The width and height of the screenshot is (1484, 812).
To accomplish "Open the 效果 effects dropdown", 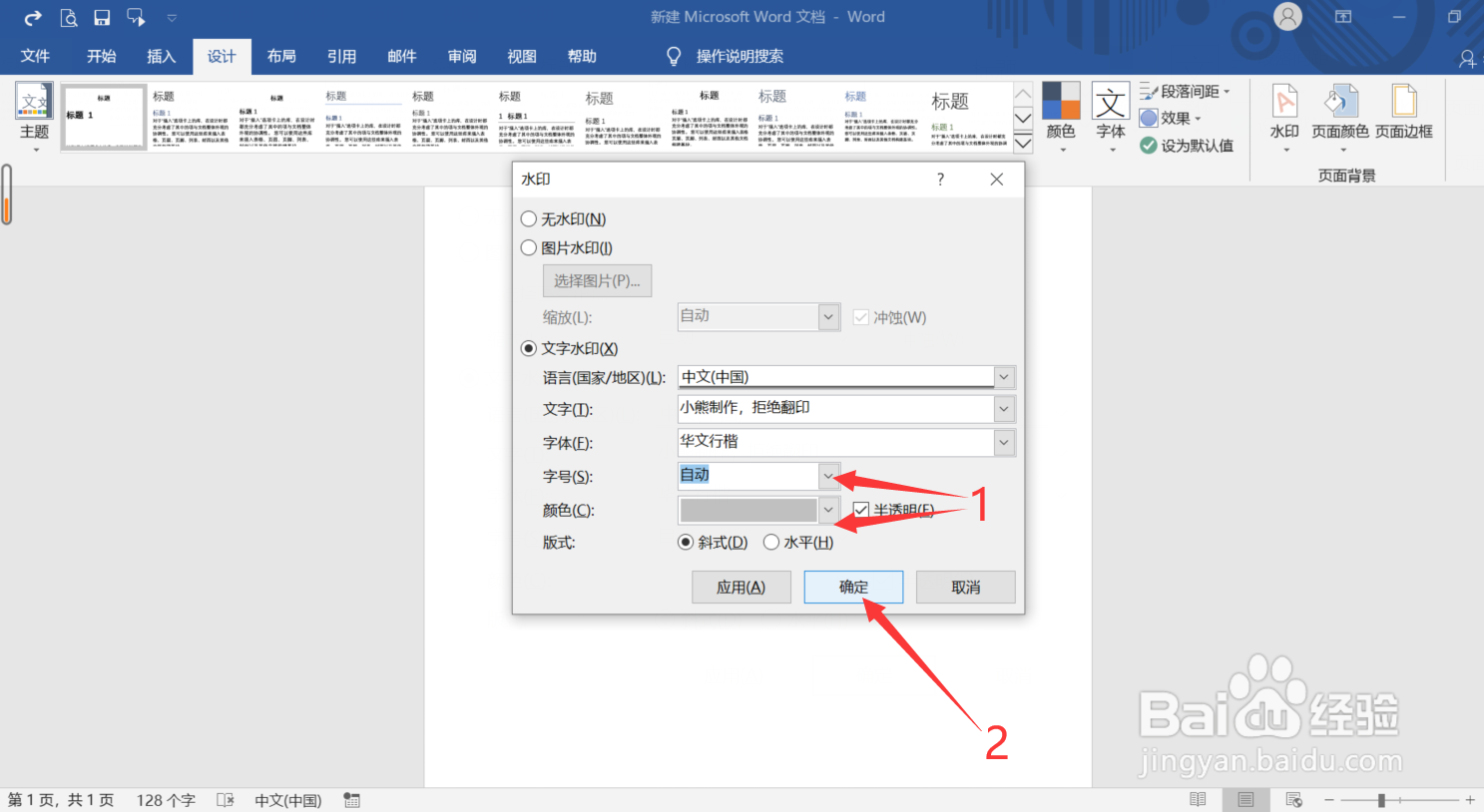I will 1170,118.
